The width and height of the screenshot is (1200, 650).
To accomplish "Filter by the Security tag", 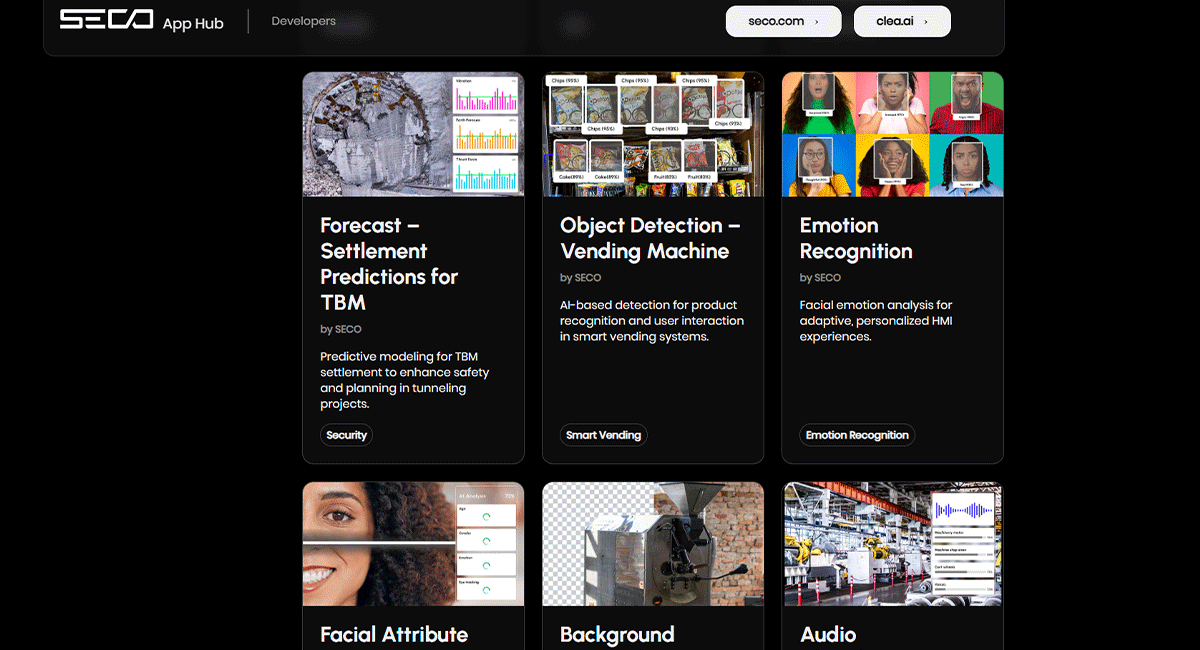I will tap(346, 435).
